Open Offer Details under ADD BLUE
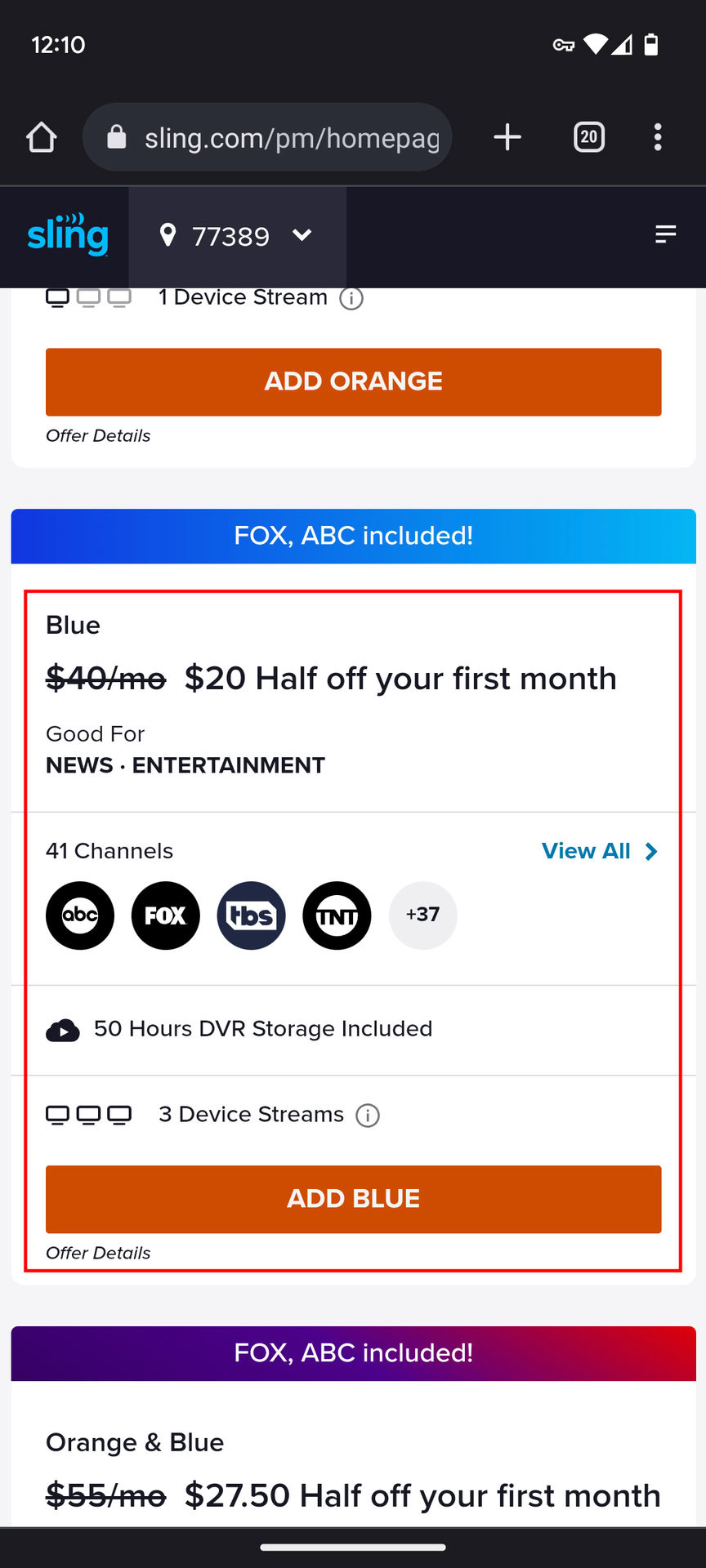Screen dimensions: 706x1568 (x=98, y=1254)
